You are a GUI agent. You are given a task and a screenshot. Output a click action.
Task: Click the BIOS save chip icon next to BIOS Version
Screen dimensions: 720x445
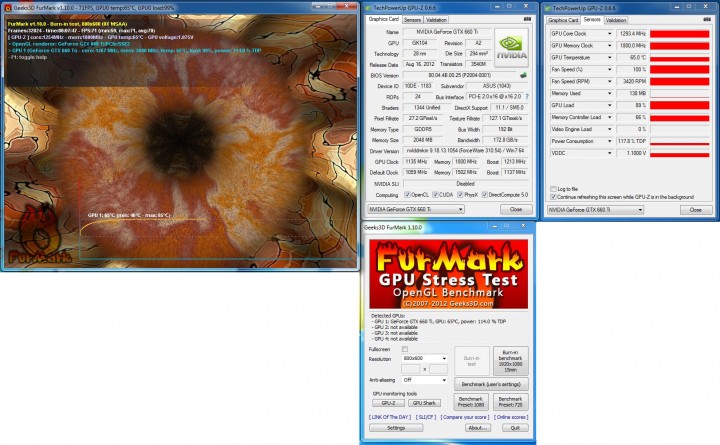pyautogui.click(x=523, y=75)
